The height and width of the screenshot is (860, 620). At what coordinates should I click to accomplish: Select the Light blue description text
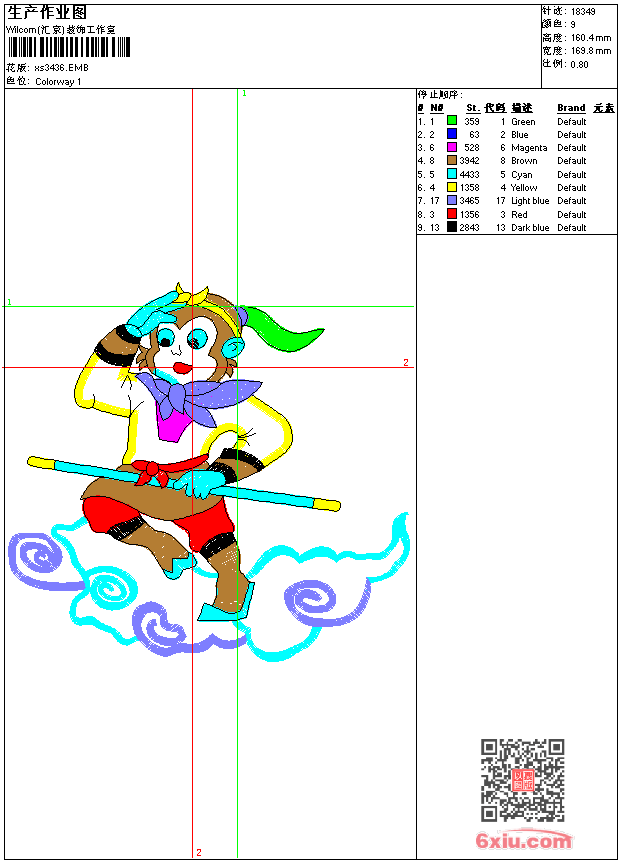(x=530, y=201)
